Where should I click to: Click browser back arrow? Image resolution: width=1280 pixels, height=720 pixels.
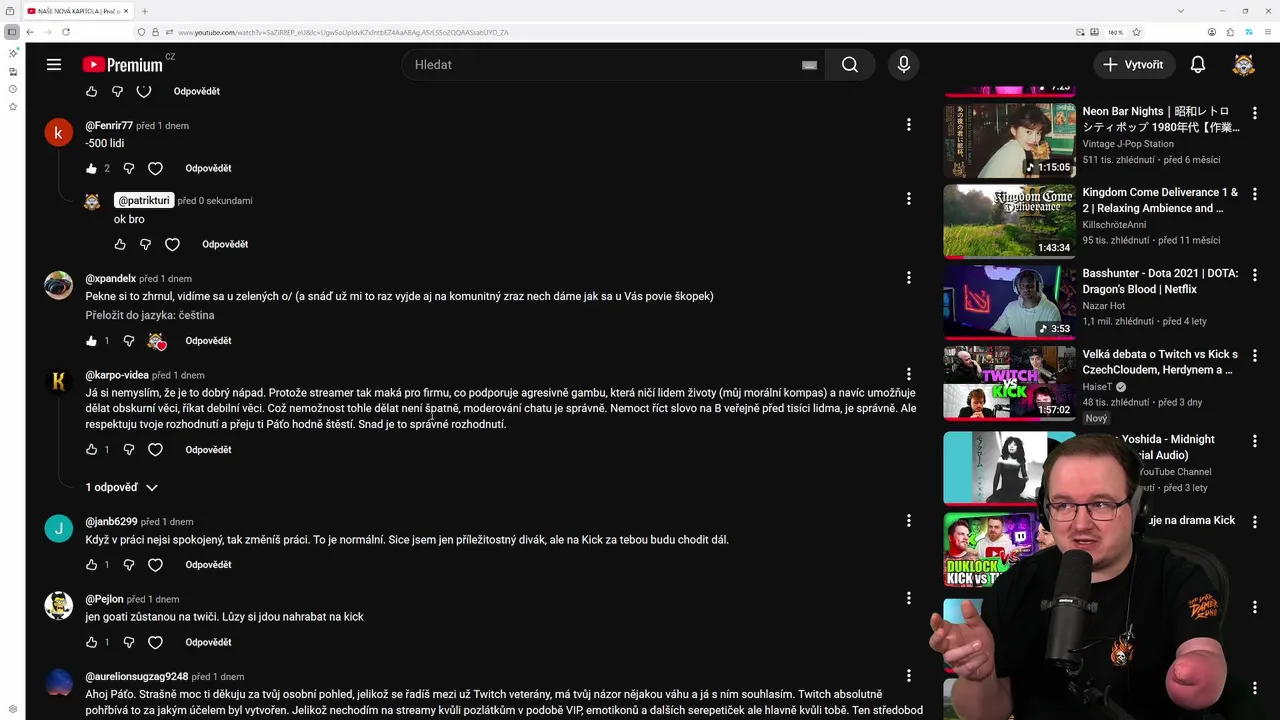(x=30, y=32)
